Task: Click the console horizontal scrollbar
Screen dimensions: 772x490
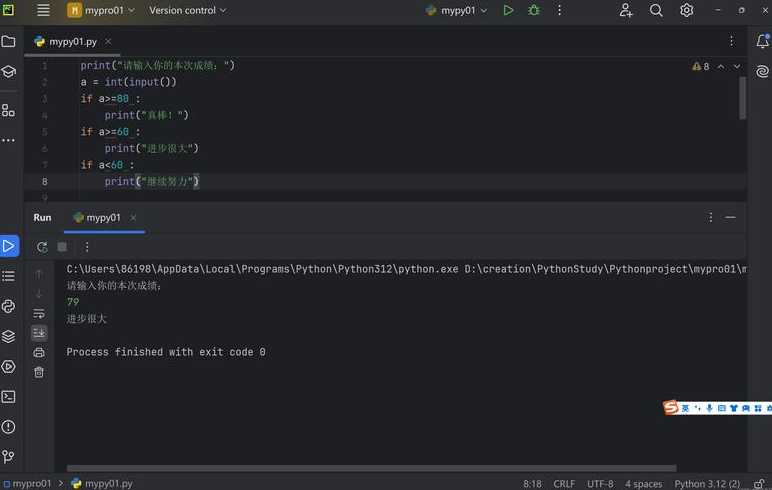Action: coord(371,468)
